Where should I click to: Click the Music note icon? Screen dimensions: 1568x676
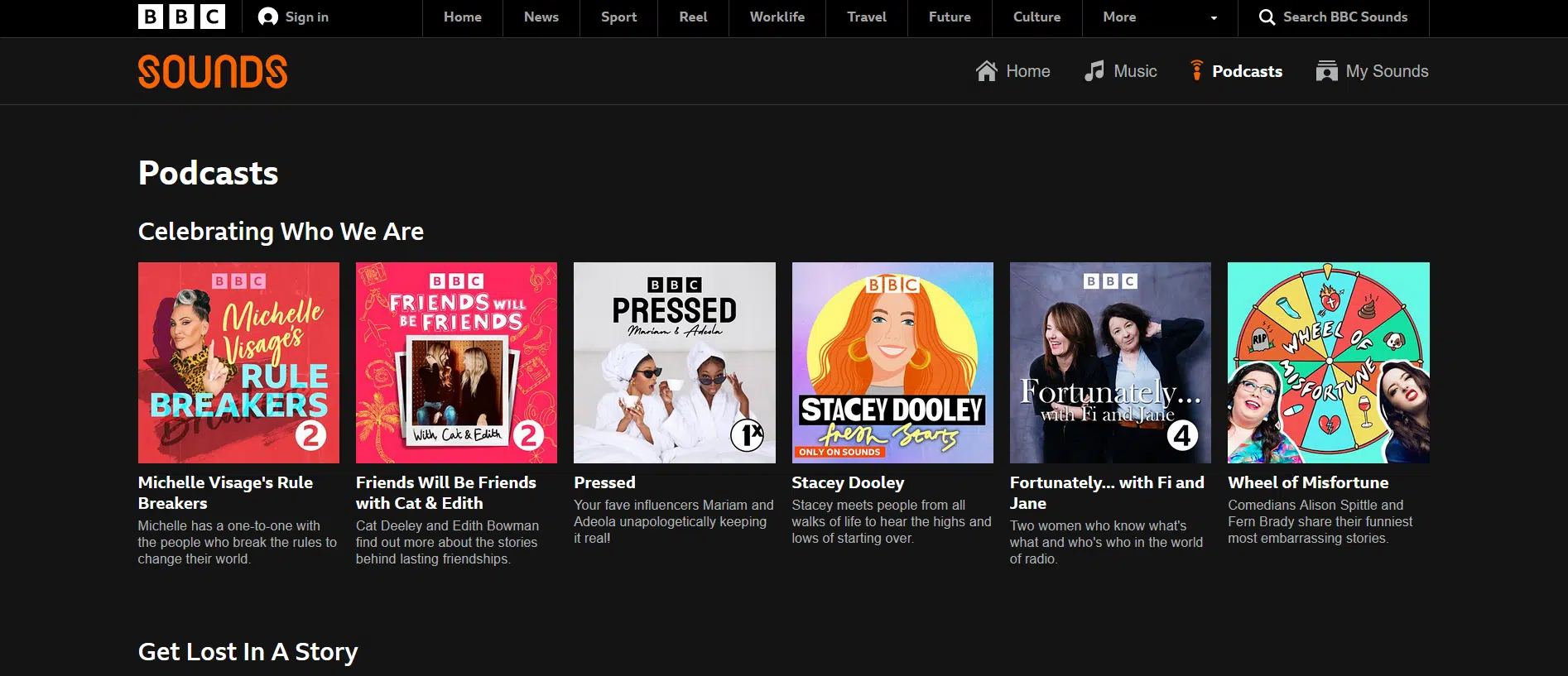(1094, 71)
